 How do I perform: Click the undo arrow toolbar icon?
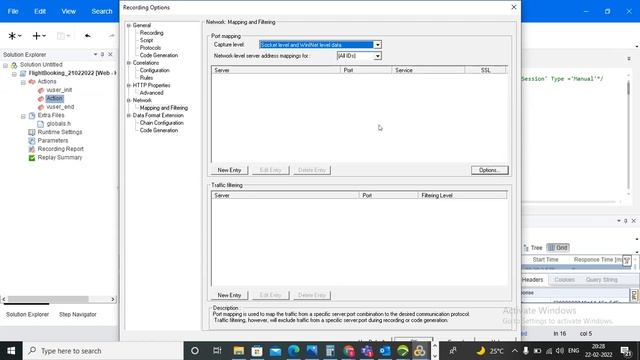87,36
